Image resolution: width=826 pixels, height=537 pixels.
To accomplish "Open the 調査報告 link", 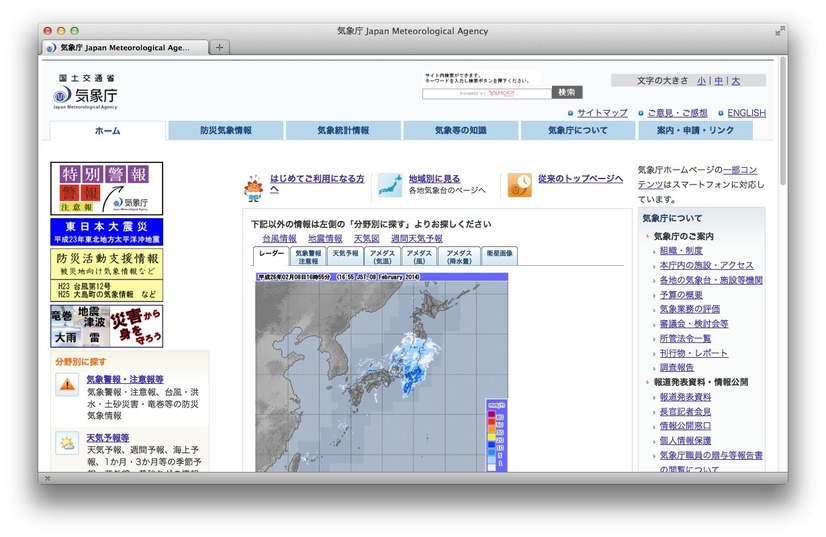I will [x=677, y=368].
